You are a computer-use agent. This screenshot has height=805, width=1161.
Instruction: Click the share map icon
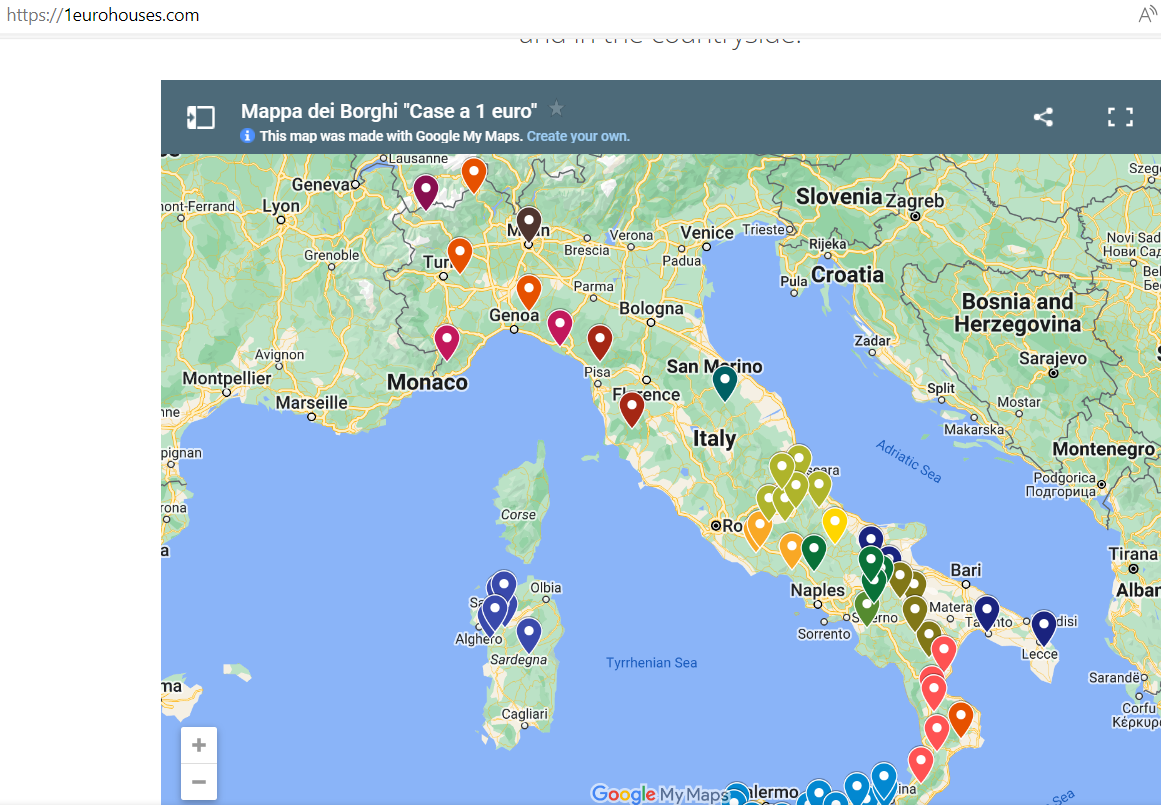(1043, 117)
